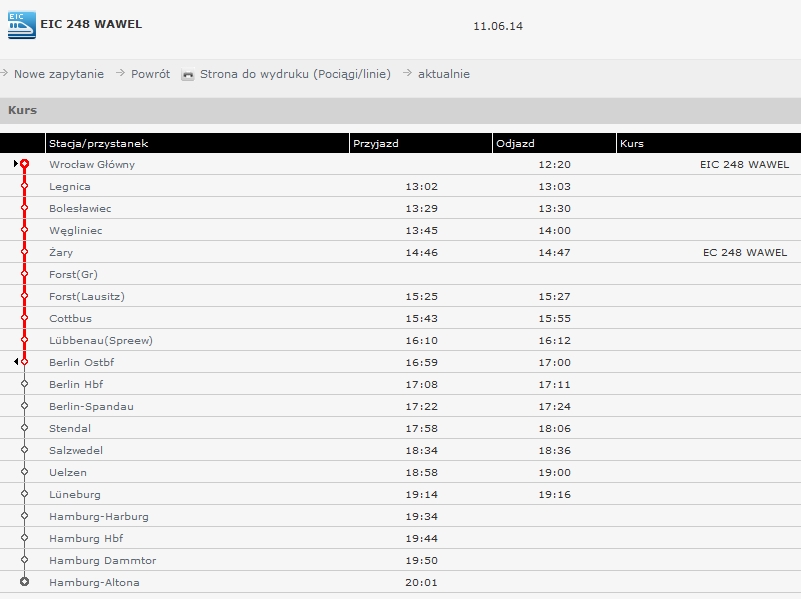801x599 pixels.
Task: Select the Hamburg Hbf station
Action: point(86,538)
